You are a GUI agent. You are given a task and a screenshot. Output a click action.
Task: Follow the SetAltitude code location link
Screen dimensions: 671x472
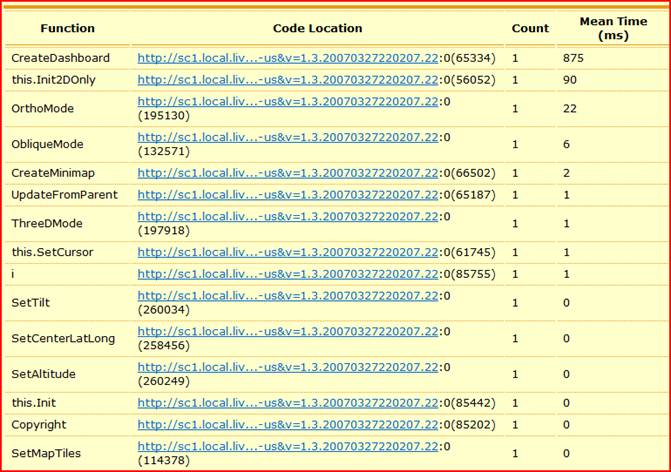pyautogui.click(x=287, y=367)
